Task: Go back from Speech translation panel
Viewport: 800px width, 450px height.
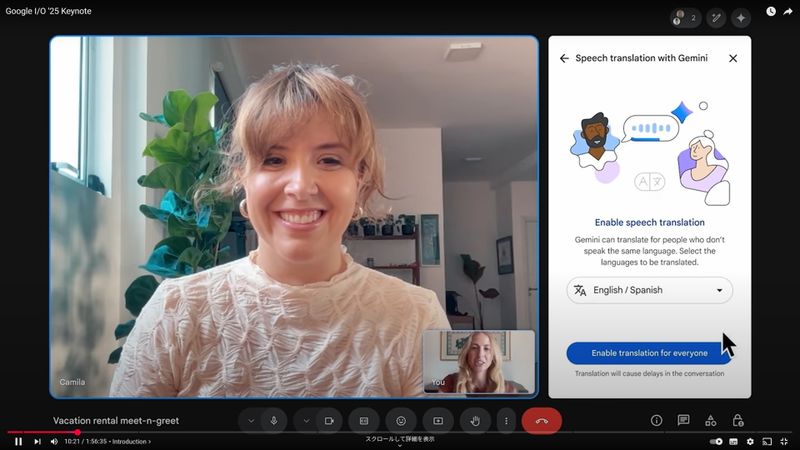Action: (x=564, y=58)
